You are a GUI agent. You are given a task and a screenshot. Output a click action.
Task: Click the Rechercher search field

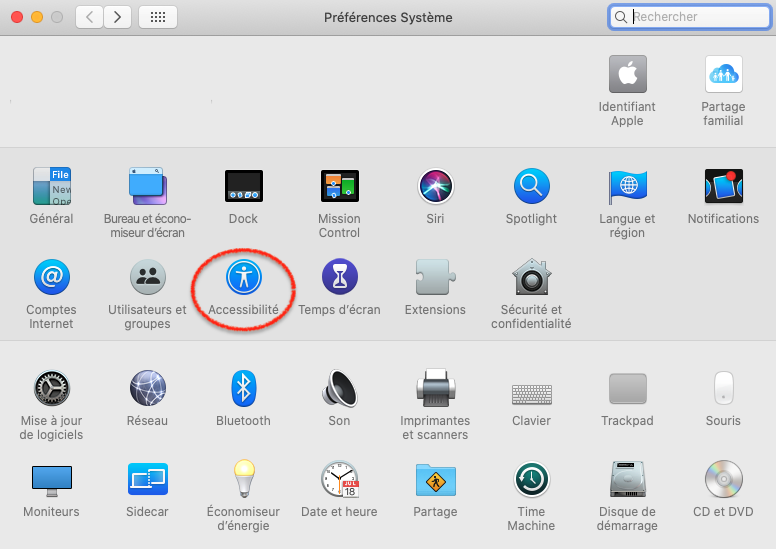689,17
